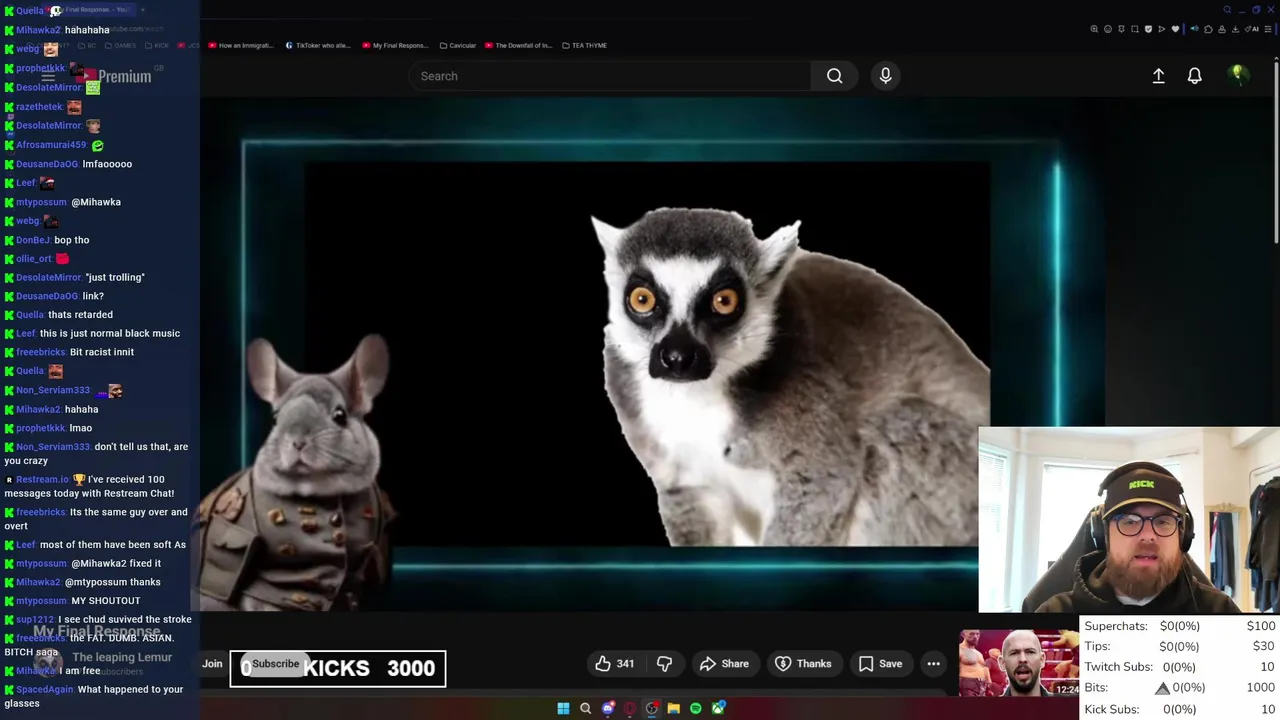Click the upload/create video arrow icon
This screenshot has height=720, width=1280.
1158,76
